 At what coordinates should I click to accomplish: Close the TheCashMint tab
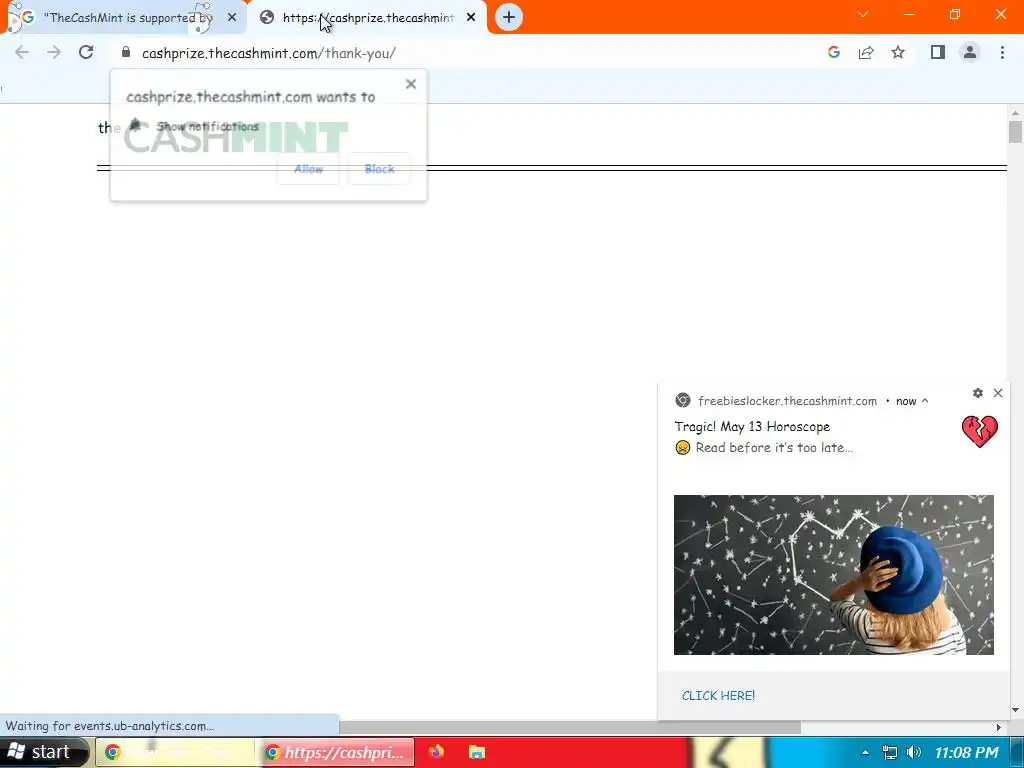pyautogui.click(x=232, y=18)
